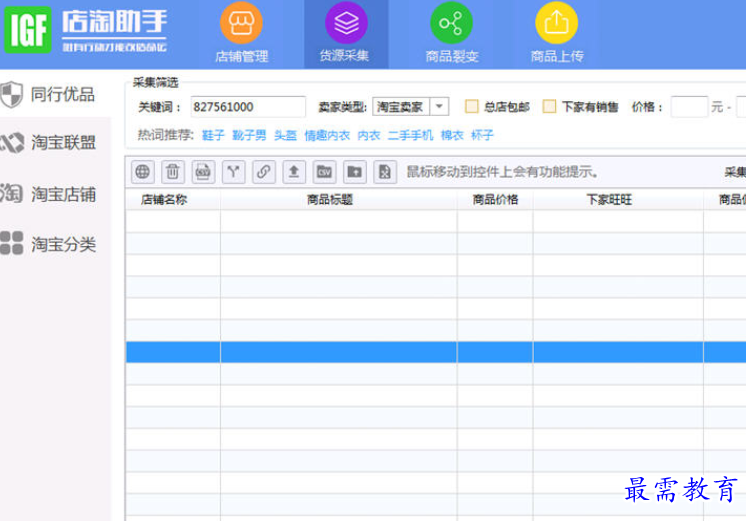
Task: Tick the 下家有销售 checkbox
Action: point(549,107)
